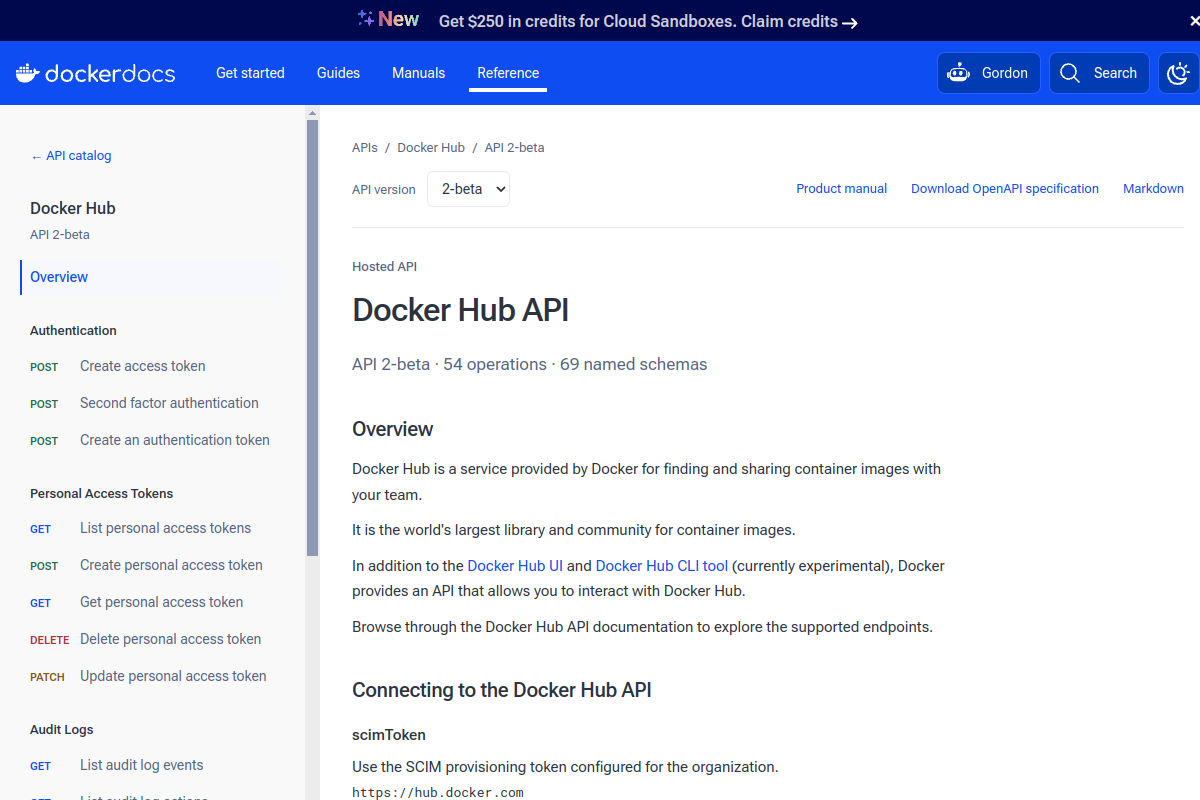Open Manuals menu

coord(418,73)
